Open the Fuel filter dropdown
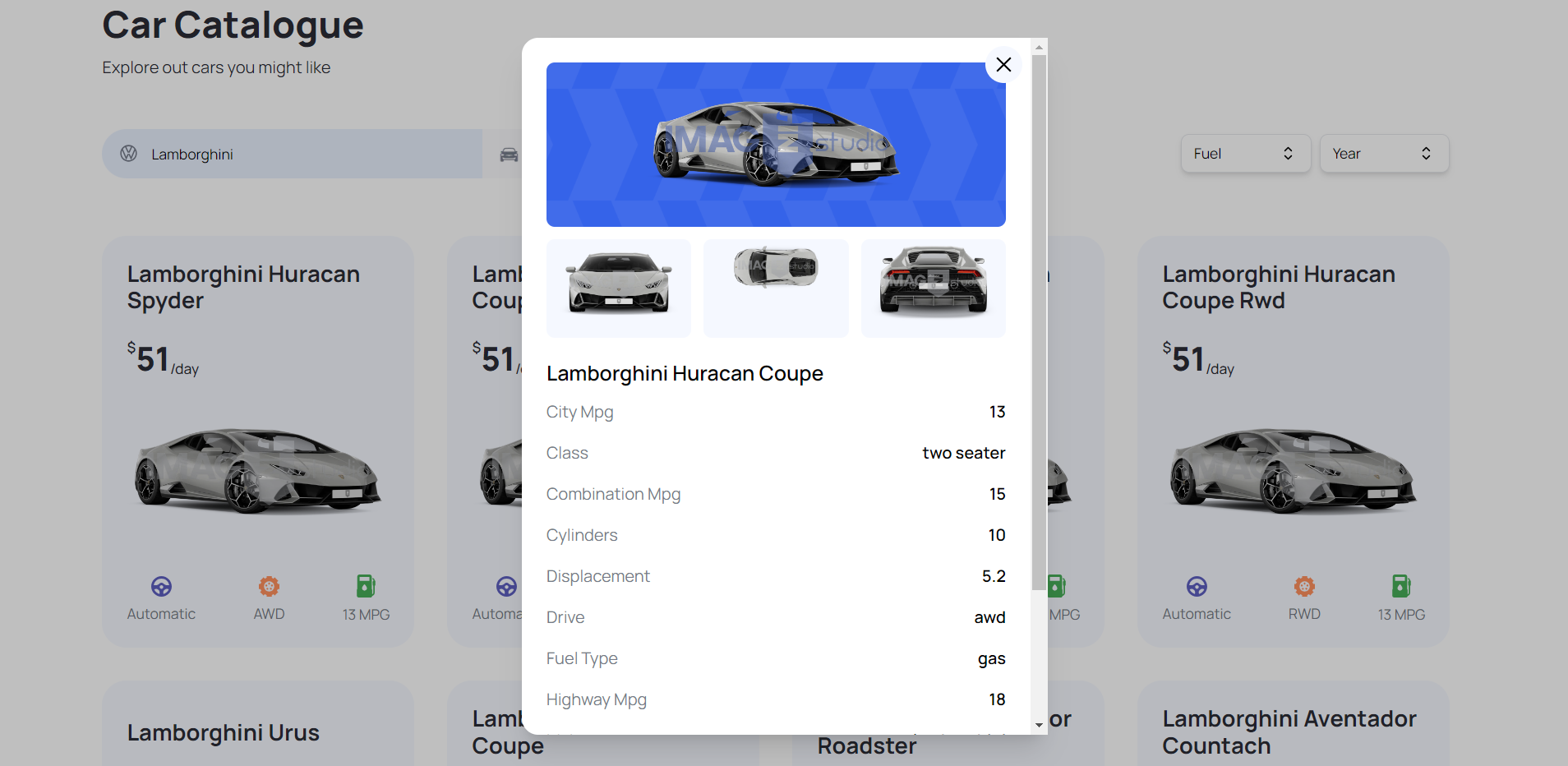The height and width of the screenshot is (766, 1568). pyautogui.click(x=1245, y=154)
